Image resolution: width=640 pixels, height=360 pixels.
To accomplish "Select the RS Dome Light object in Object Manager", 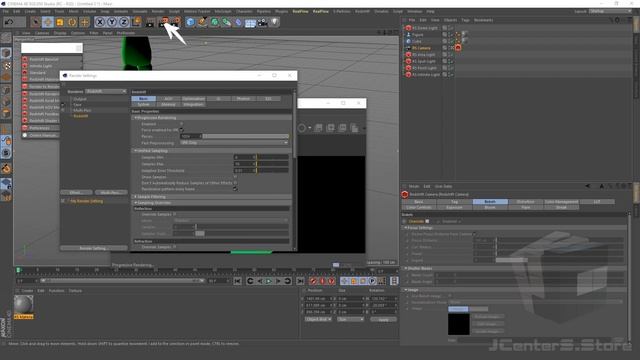I will tap(424, 28).
